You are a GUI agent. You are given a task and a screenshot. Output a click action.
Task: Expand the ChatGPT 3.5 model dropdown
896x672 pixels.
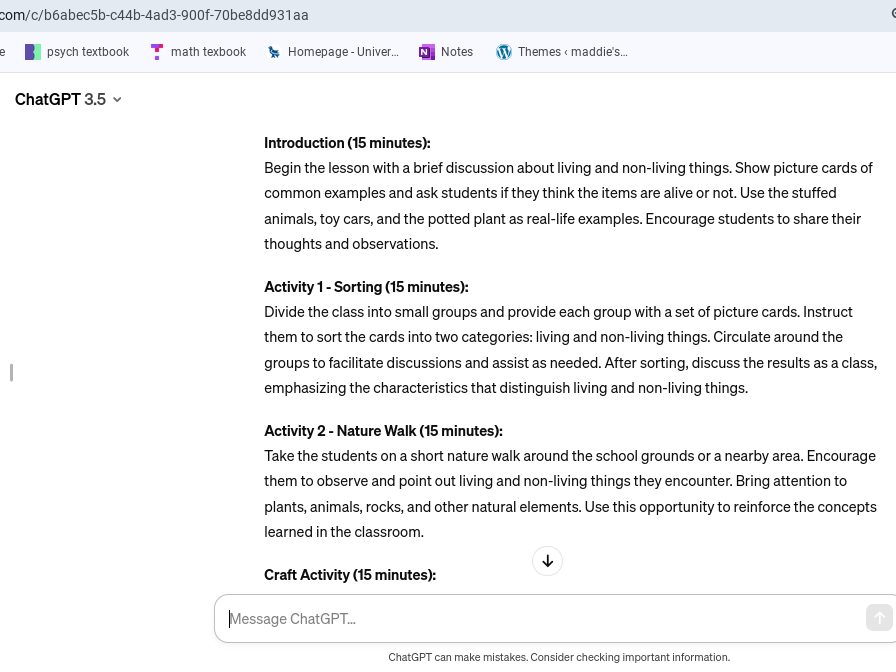coord(68,99)
